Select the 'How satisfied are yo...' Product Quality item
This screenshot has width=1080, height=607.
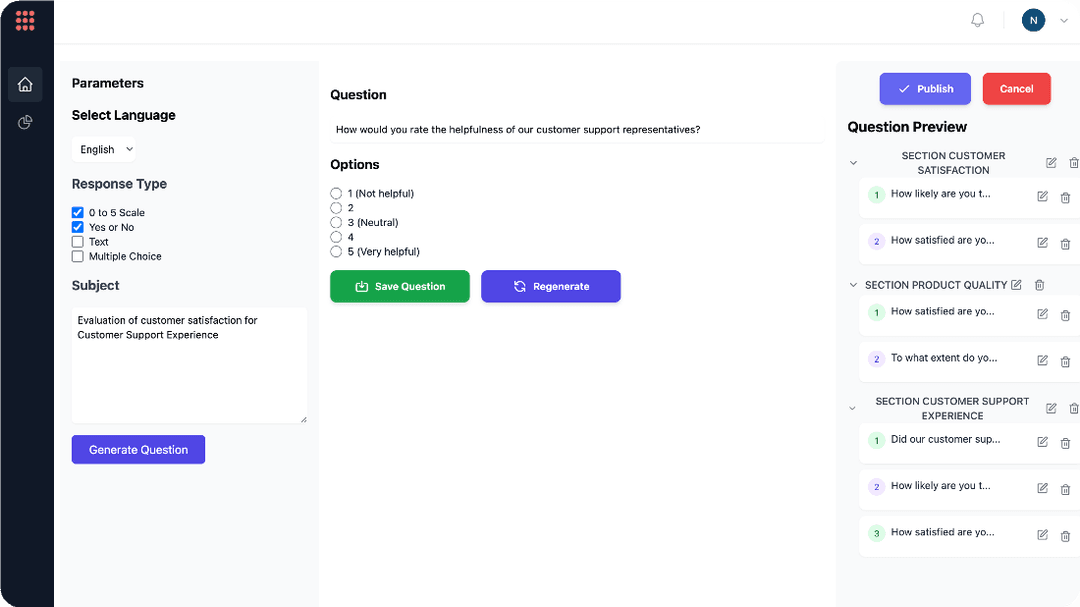[x=942, y=312]
